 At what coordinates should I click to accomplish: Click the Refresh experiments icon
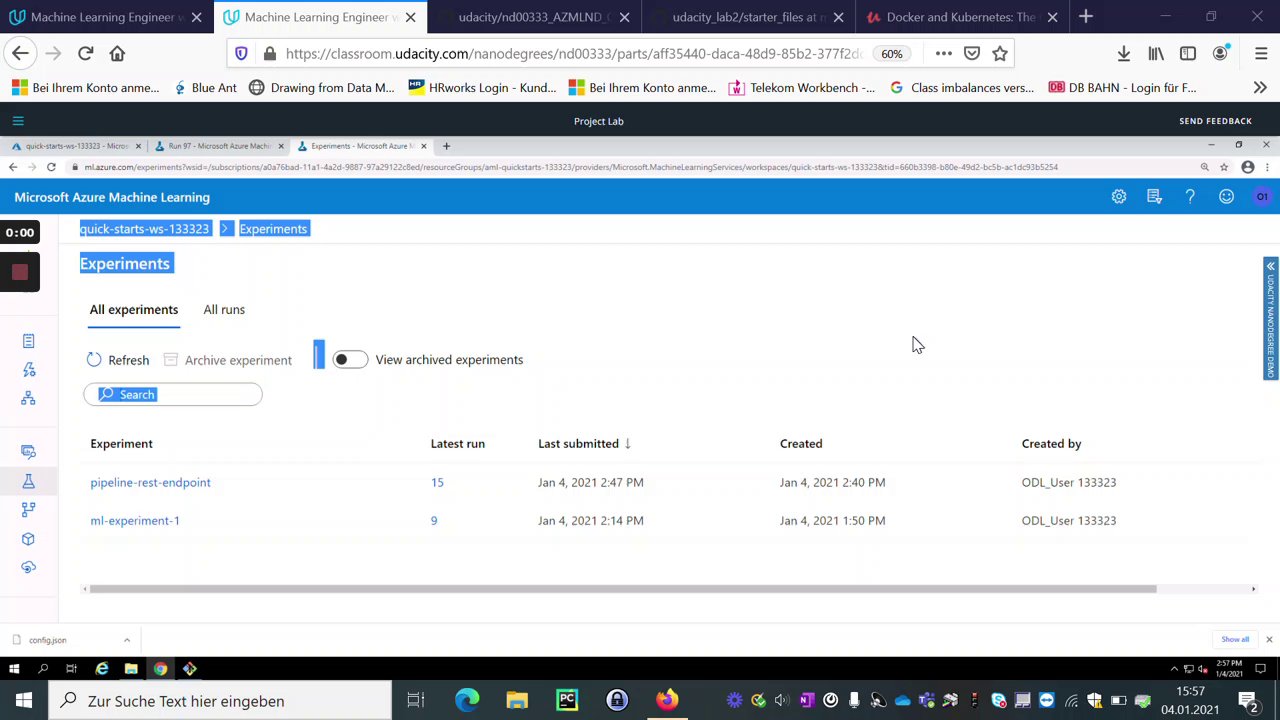pos(94,360)
